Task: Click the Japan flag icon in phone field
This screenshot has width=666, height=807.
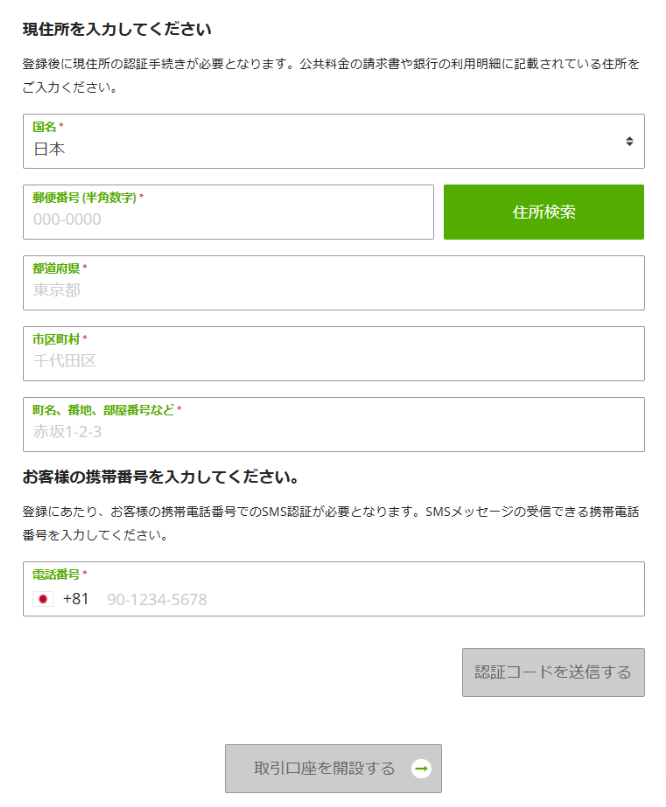Action: tap(43, 599)
